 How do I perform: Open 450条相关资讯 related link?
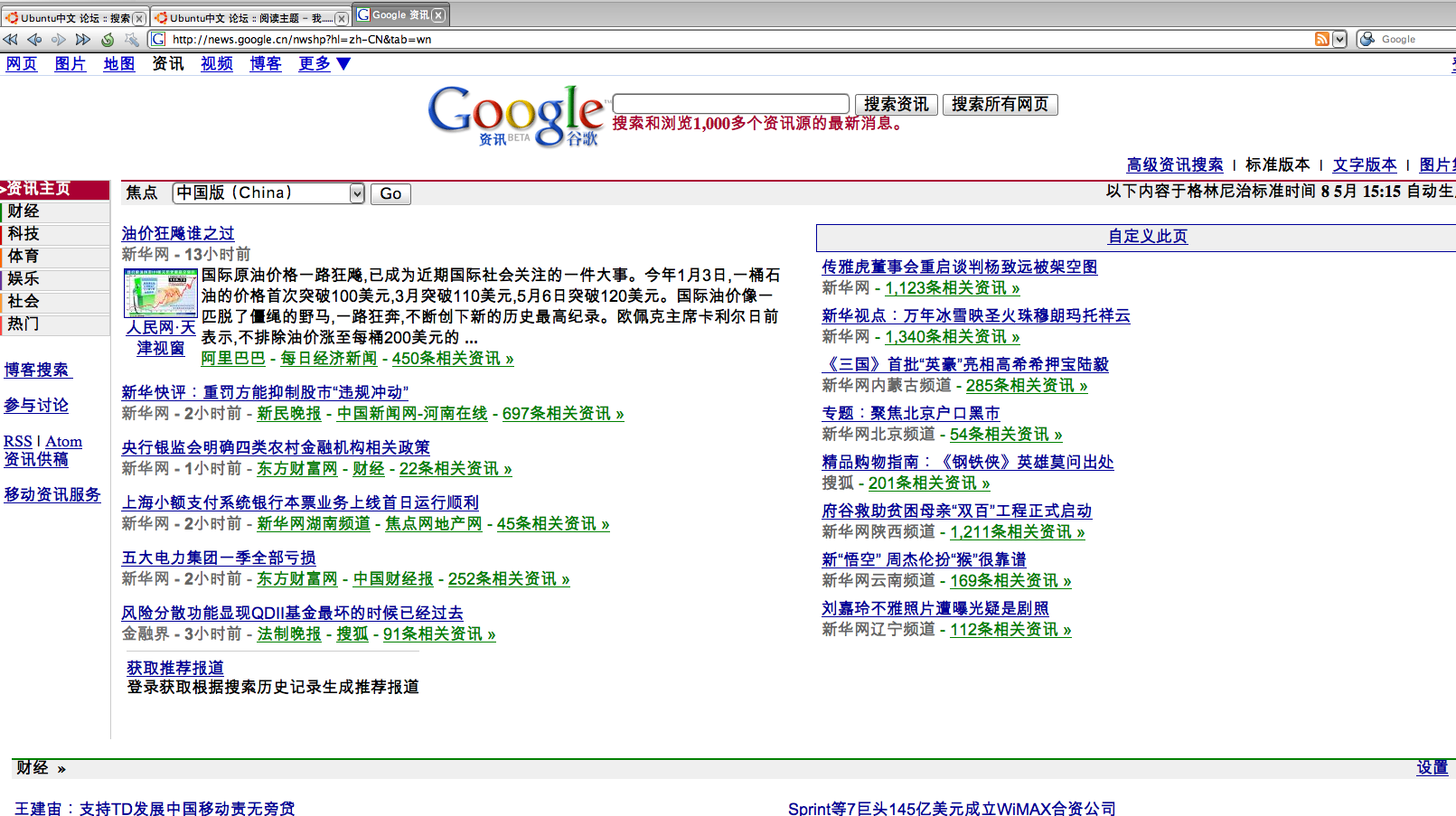point(453,358)
